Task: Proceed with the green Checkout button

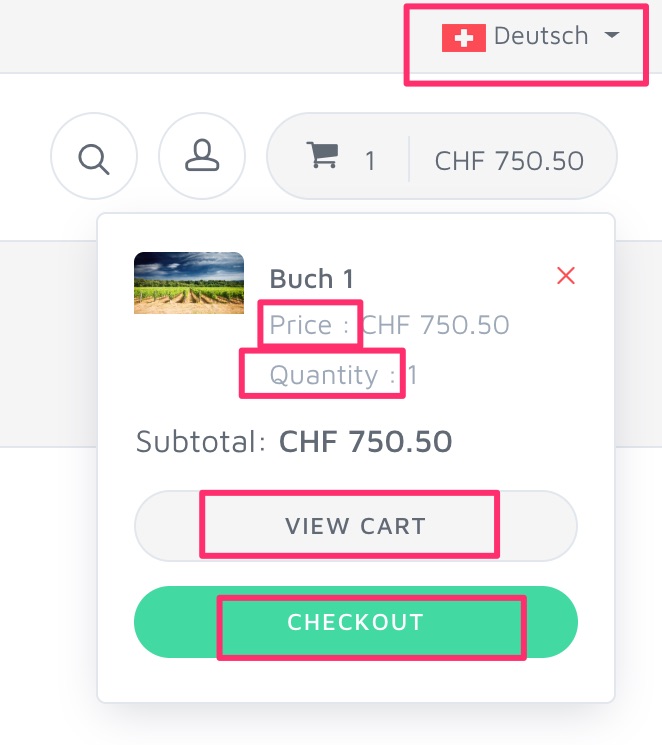Action: (356, 622)
